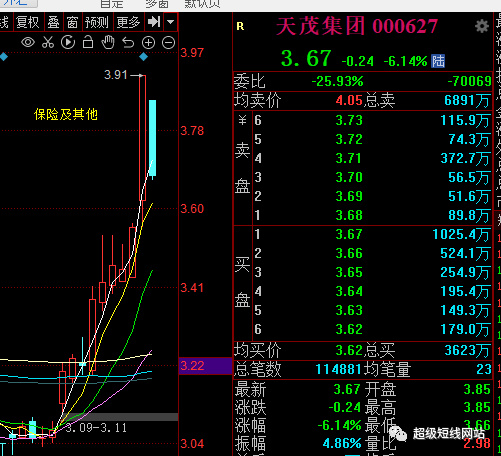Click the tall red candlestick reaching 3.91
This screenshot has height=456, width=501.
142,138
